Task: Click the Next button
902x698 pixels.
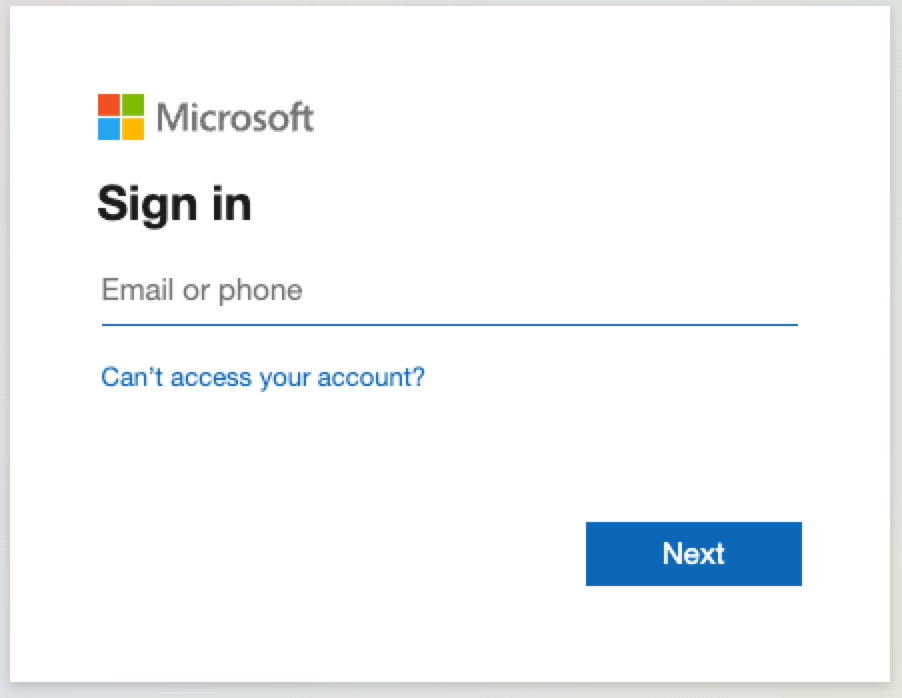Action: click(694, 554)
